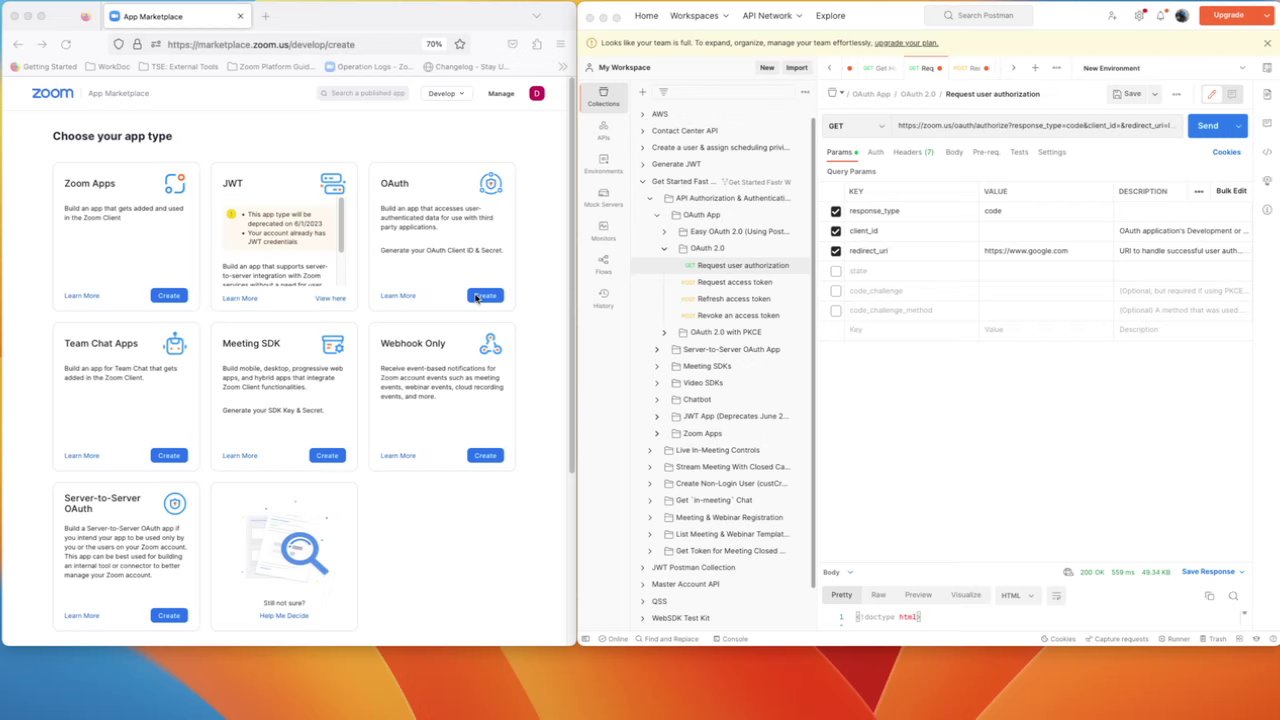Open the APIs section in Postman sidebar
Viewport: 1280px width, 720px height.
tap(603, 129)
